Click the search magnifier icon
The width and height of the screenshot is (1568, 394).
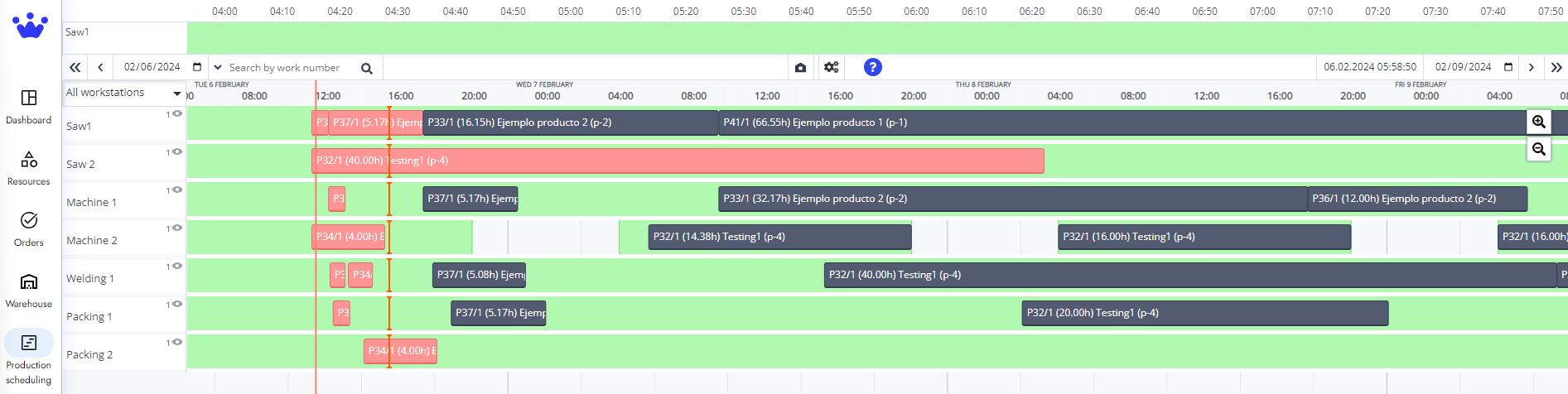(367, 68)
